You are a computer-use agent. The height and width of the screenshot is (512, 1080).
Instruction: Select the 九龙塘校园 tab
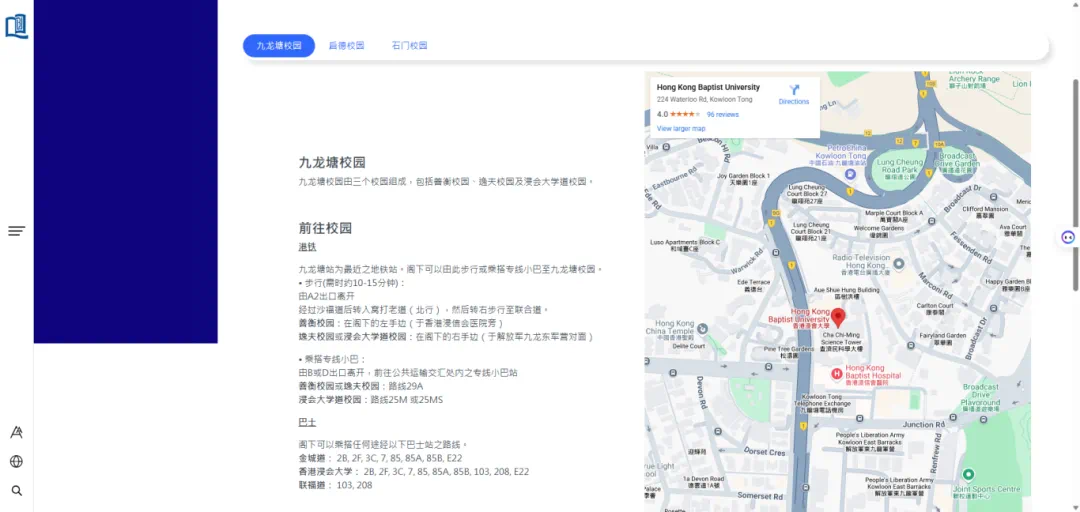pos(279,46)
